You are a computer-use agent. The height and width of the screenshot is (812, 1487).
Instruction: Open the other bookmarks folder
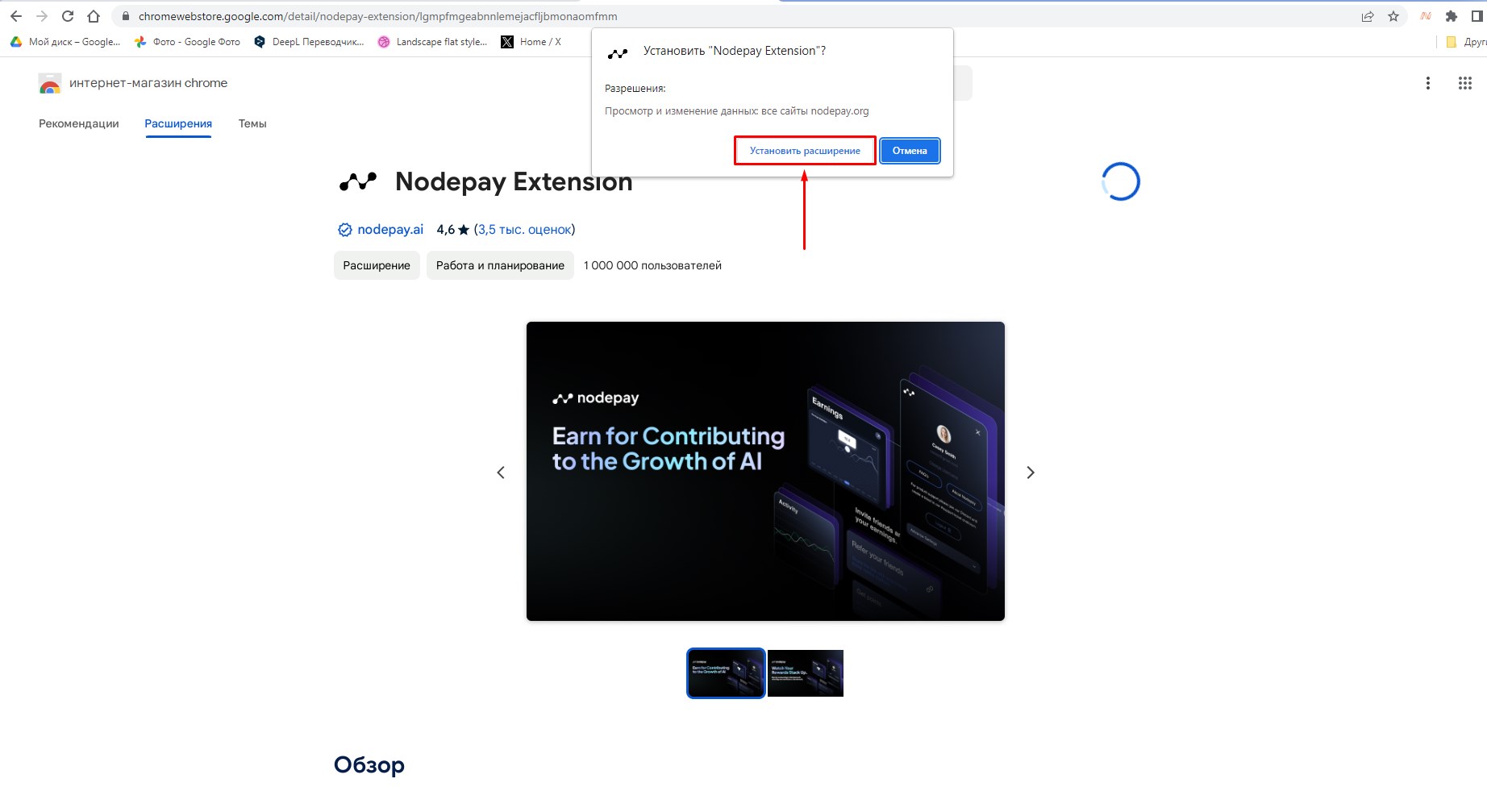(1465, 42)
